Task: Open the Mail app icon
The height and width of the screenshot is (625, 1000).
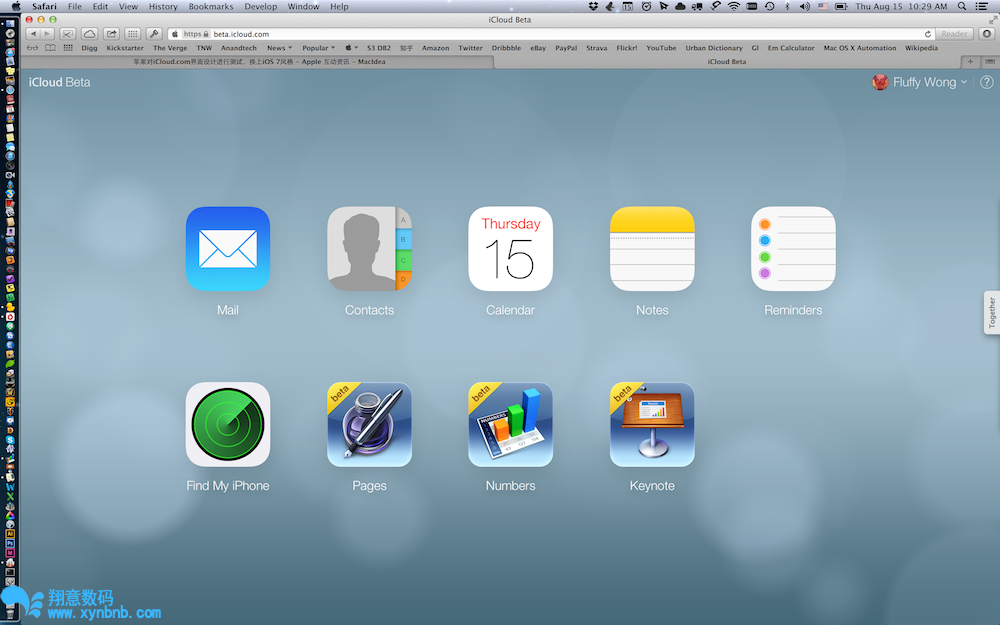Action: pyautogui.click(x=228, y=249)
